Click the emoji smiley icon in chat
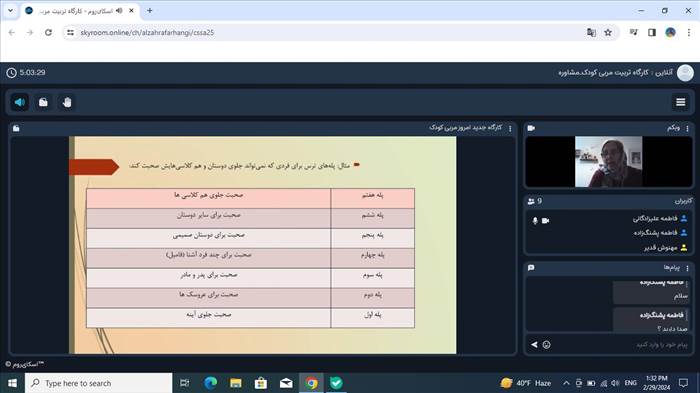The image size is (700, 393). pos(546,345)
